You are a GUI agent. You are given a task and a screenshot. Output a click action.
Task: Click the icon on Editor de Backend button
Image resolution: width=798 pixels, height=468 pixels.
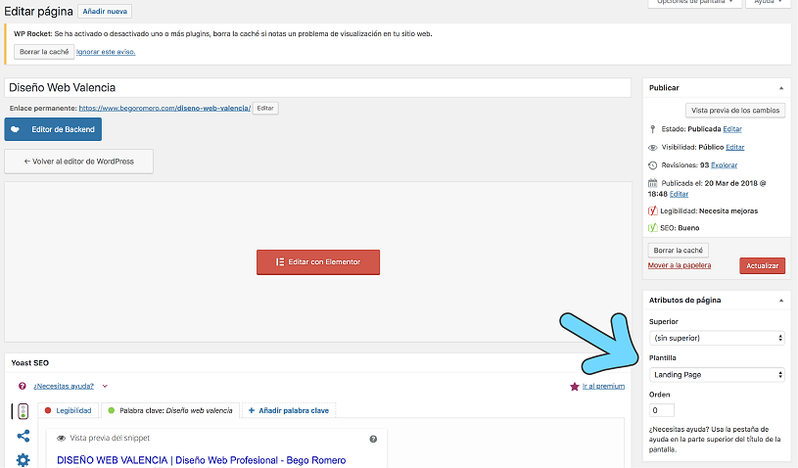click(15, 129)
